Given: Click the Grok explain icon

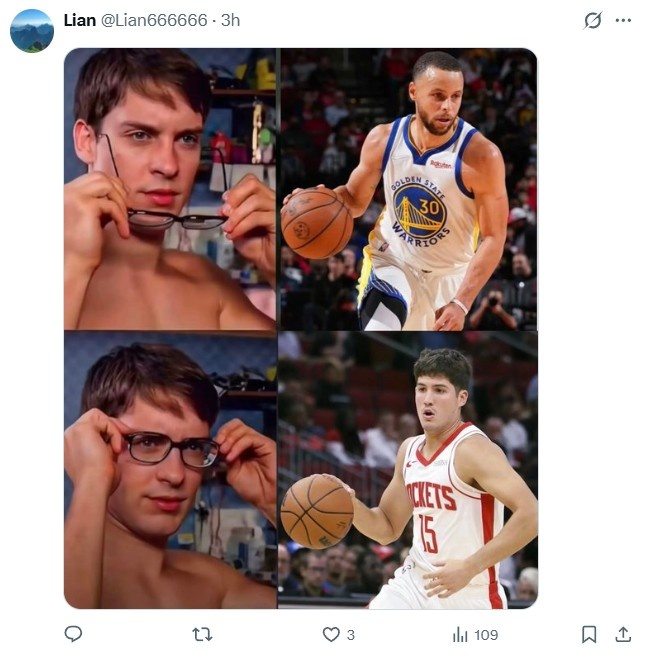Looking at the screenshot, I should click(x=593, y=20).
